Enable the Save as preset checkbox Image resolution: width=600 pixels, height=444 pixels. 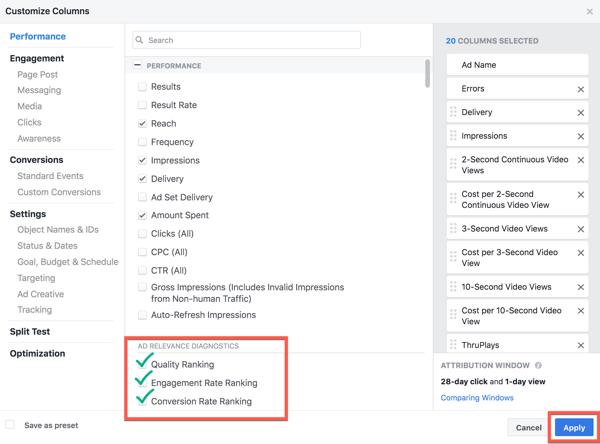10,424
